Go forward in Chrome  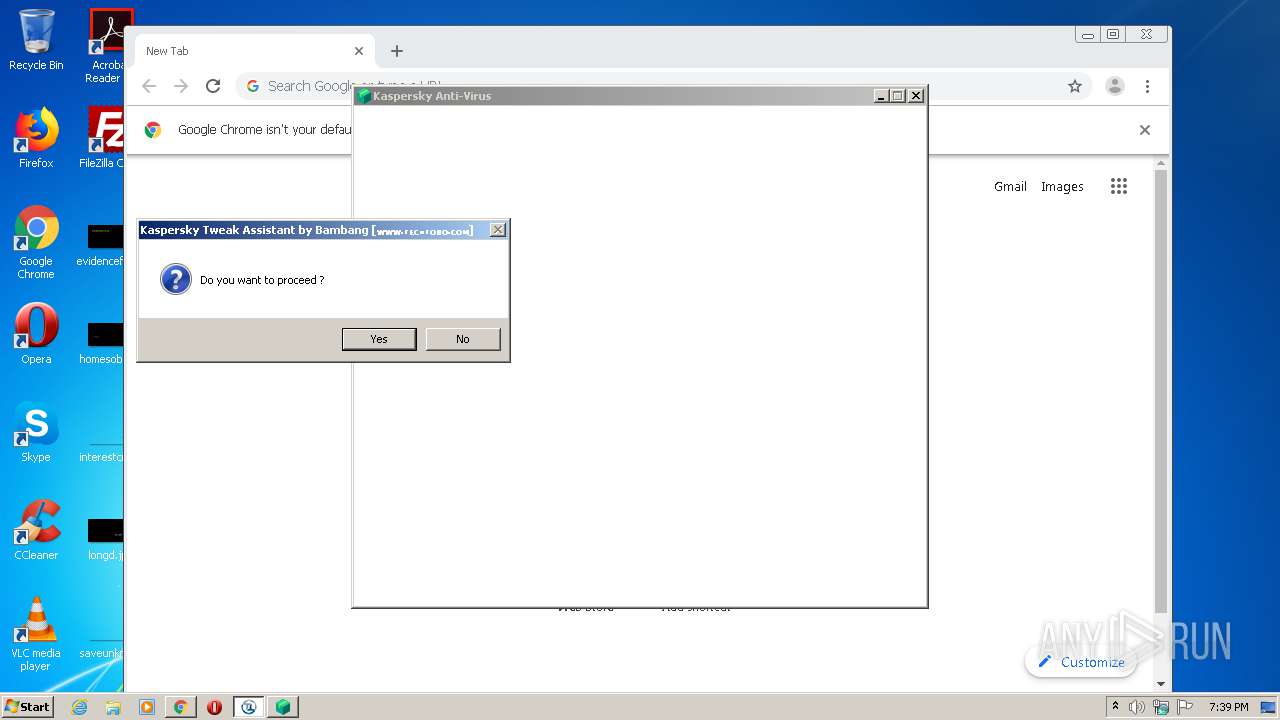(181, 86)
